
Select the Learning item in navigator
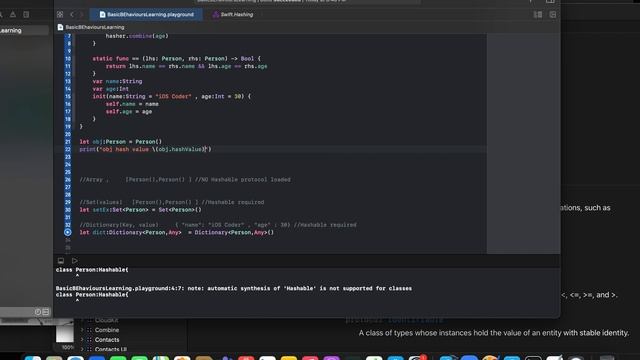pos(24,30)
